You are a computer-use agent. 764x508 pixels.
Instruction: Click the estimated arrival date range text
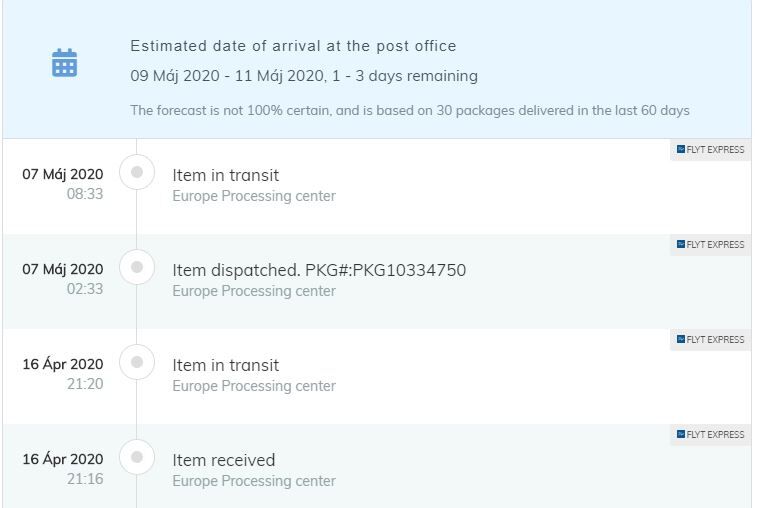304,76
